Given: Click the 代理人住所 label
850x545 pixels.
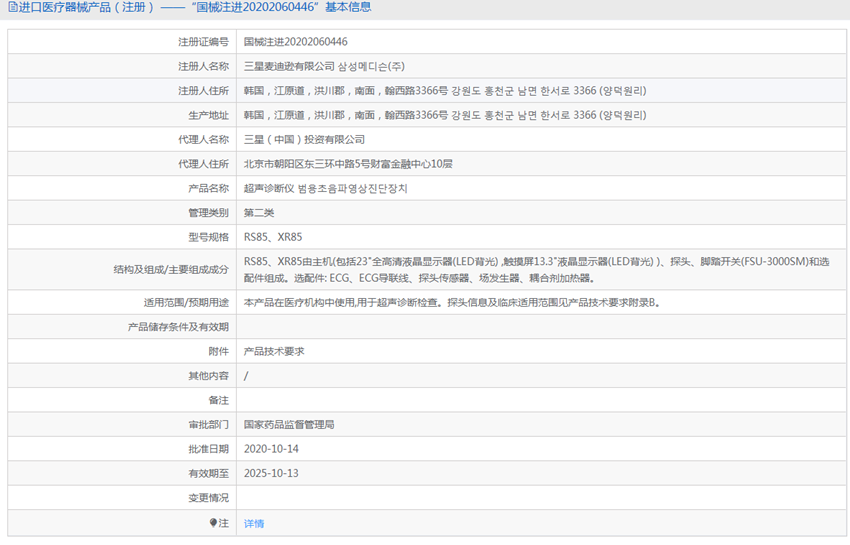Looking at the screenshot, I should point(203,164).
